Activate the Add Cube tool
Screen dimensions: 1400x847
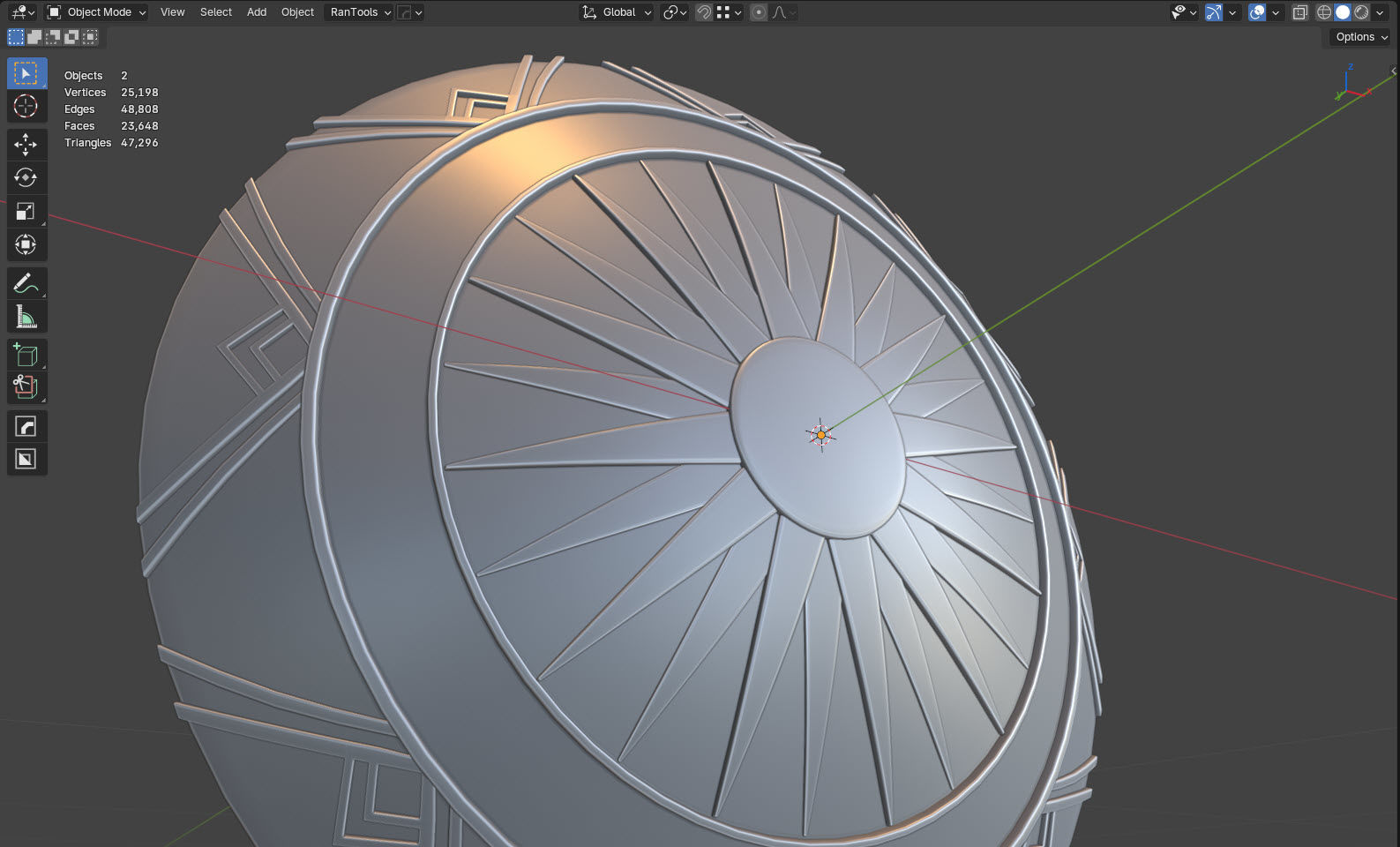pyautogui.click(x=26, y=355)
